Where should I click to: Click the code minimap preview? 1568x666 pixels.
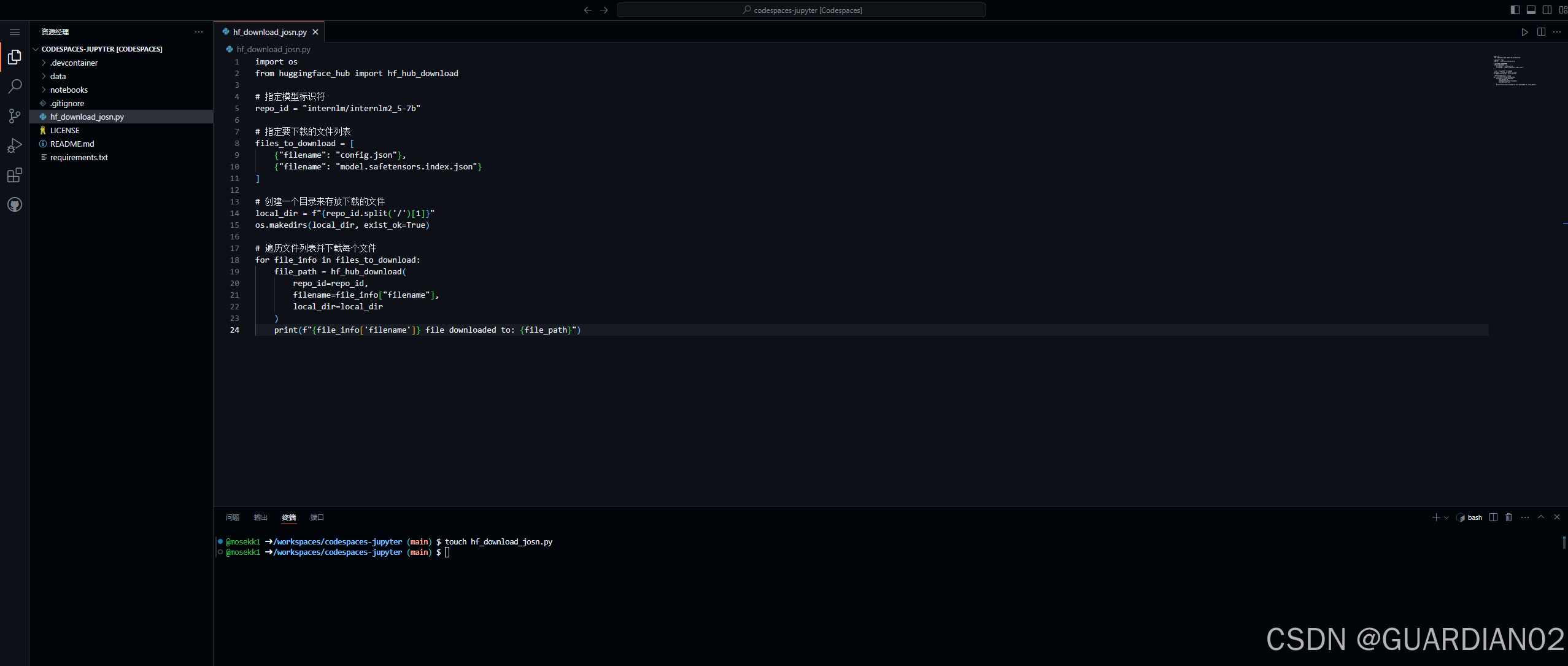[1514, 71]
